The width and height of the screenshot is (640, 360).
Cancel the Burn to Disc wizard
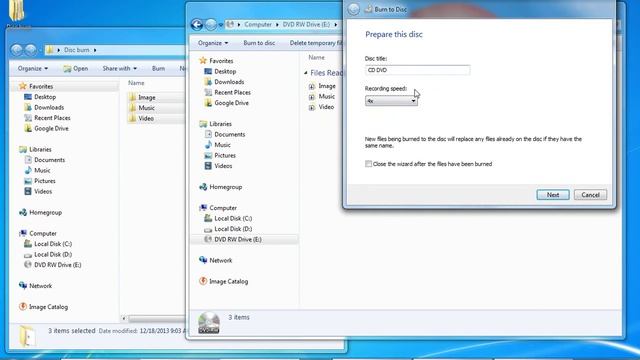(x=590, y=195)
